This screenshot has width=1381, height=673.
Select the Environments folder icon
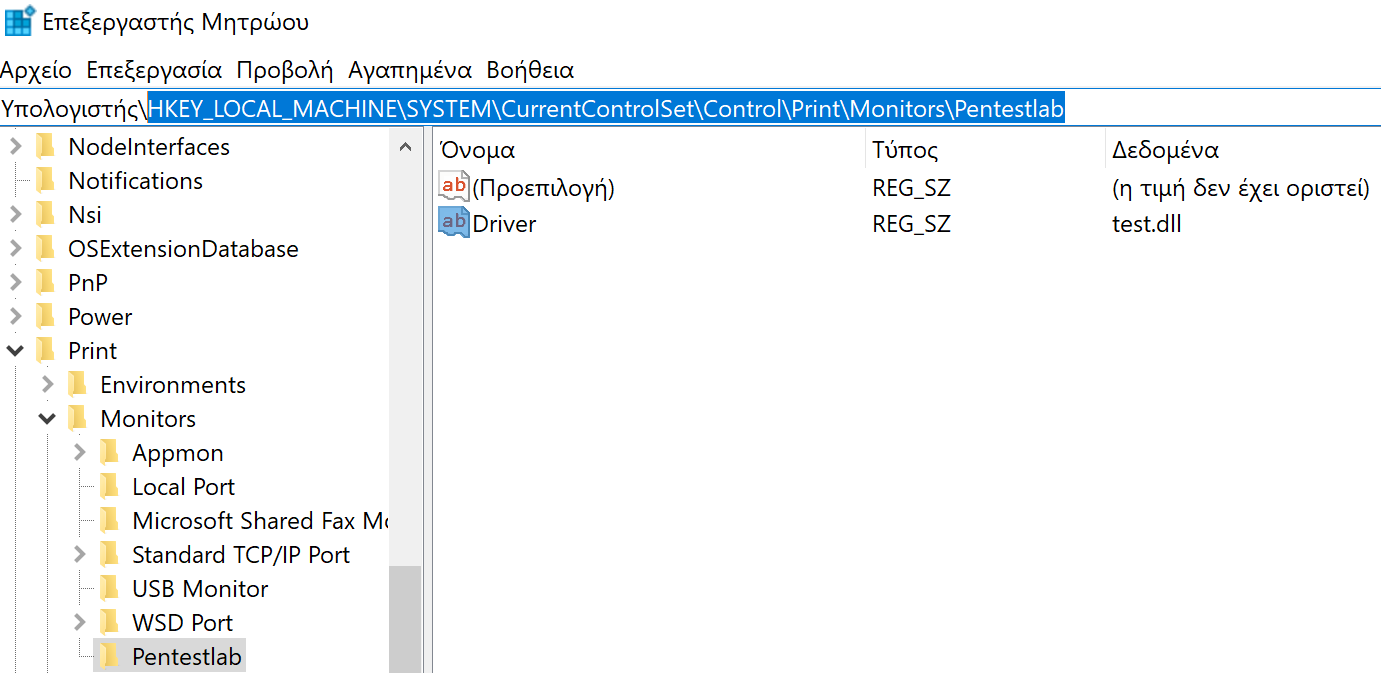pos(79,384)
